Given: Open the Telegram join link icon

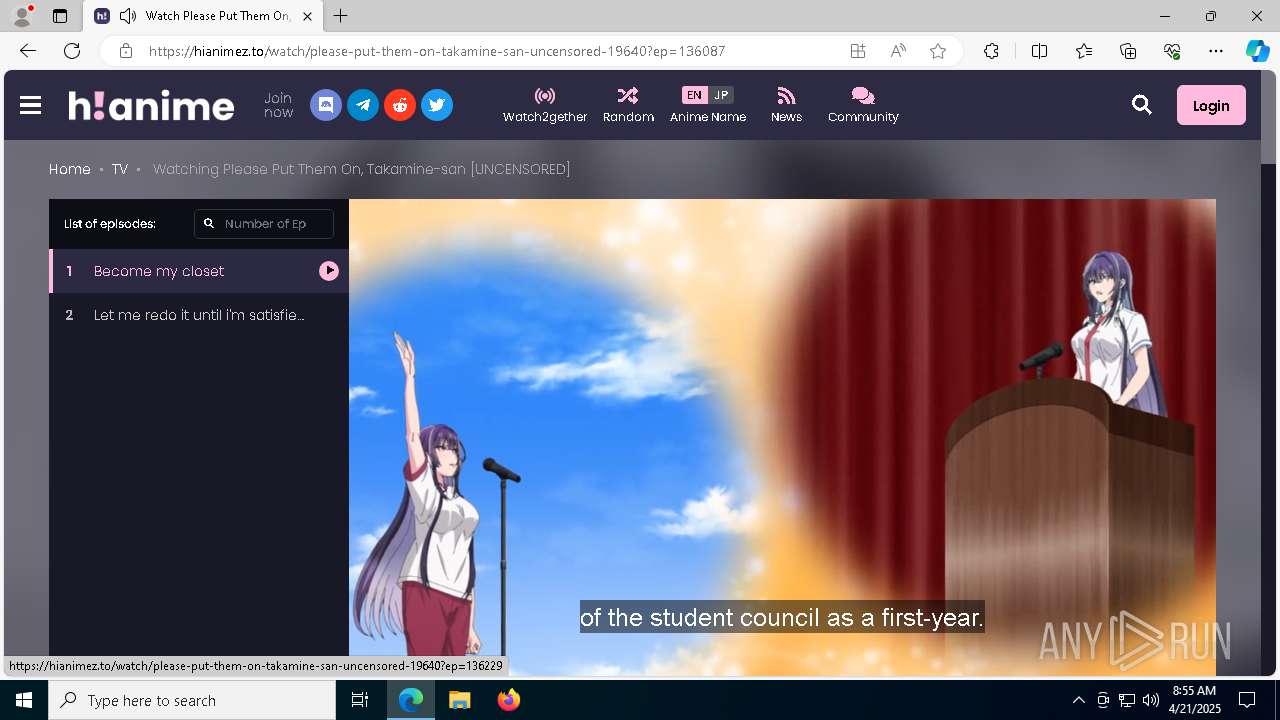Looking at the screenshot, I should (x=363, y=105).
